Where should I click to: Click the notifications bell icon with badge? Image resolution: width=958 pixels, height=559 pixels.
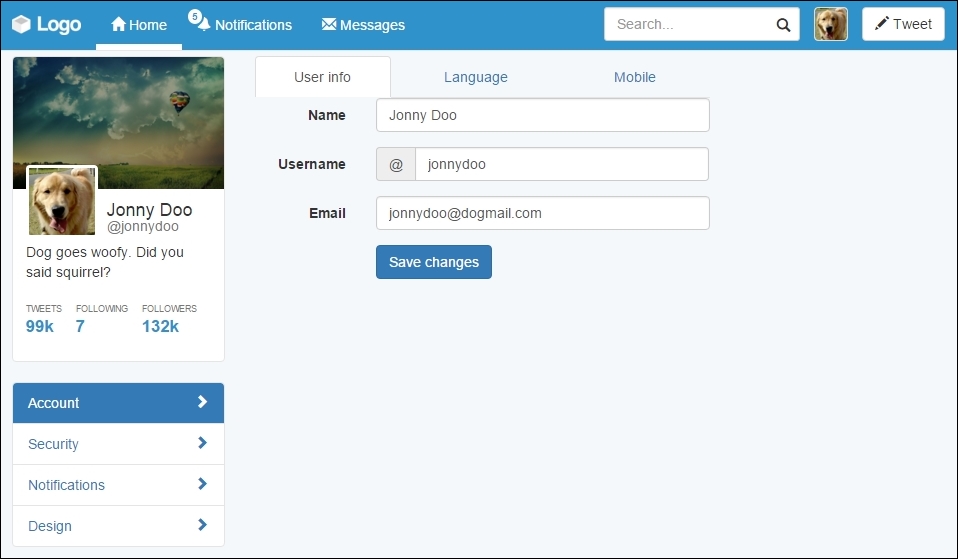199,20
